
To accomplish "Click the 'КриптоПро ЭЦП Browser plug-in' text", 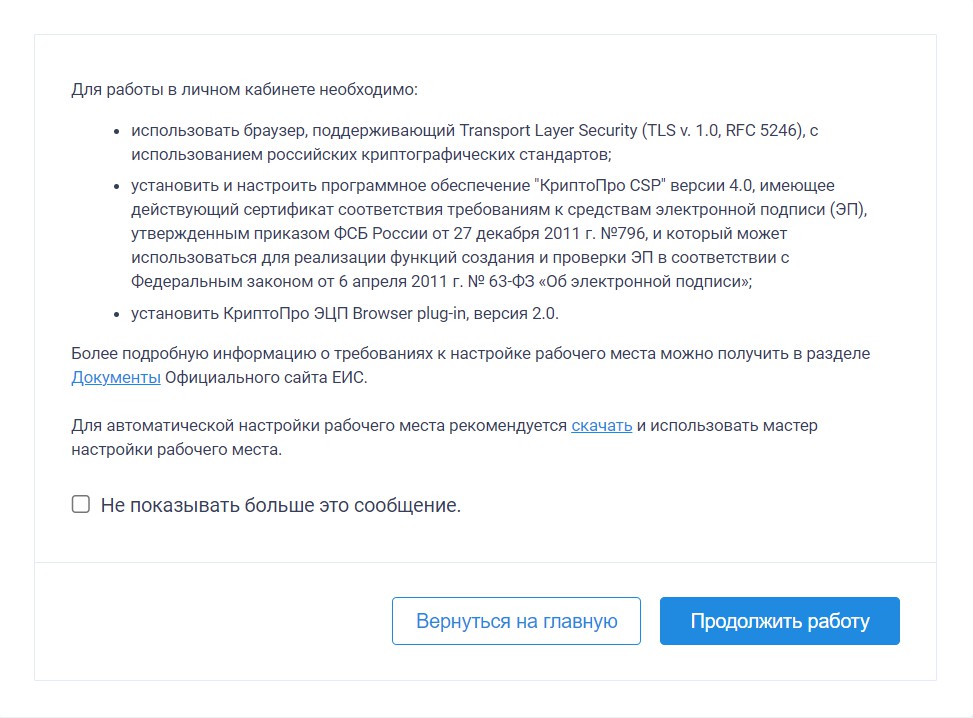I will coord(344,313).
